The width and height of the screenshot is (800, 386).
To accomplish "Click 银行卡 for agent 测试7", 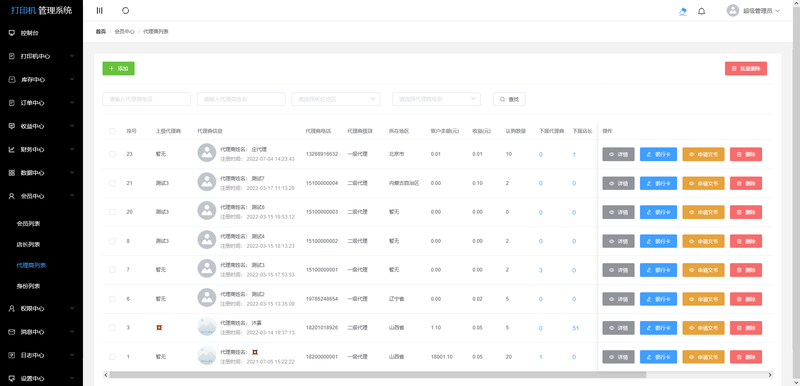I will [x=659, y=183].
